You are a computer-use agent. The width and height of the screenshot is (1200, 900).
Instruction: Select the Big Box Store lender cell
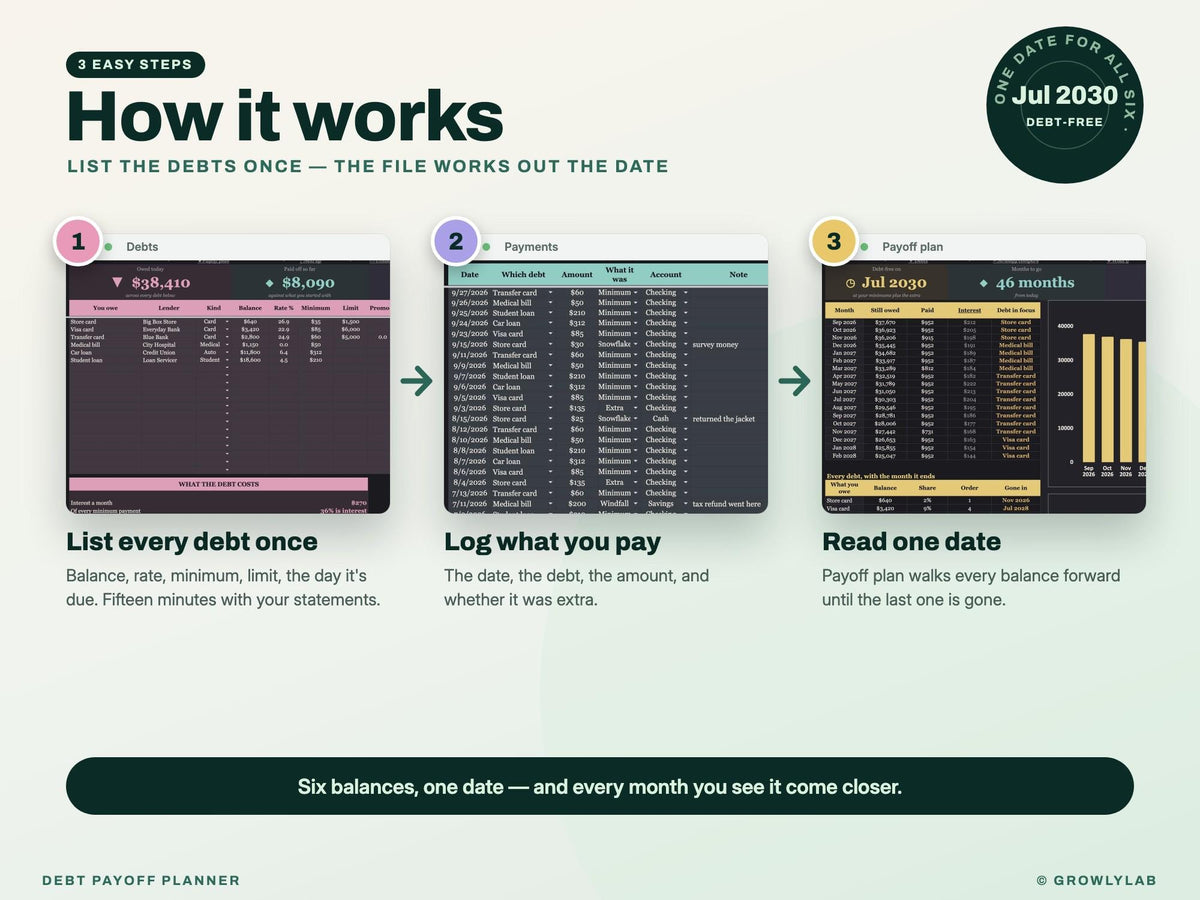[159, 322]
